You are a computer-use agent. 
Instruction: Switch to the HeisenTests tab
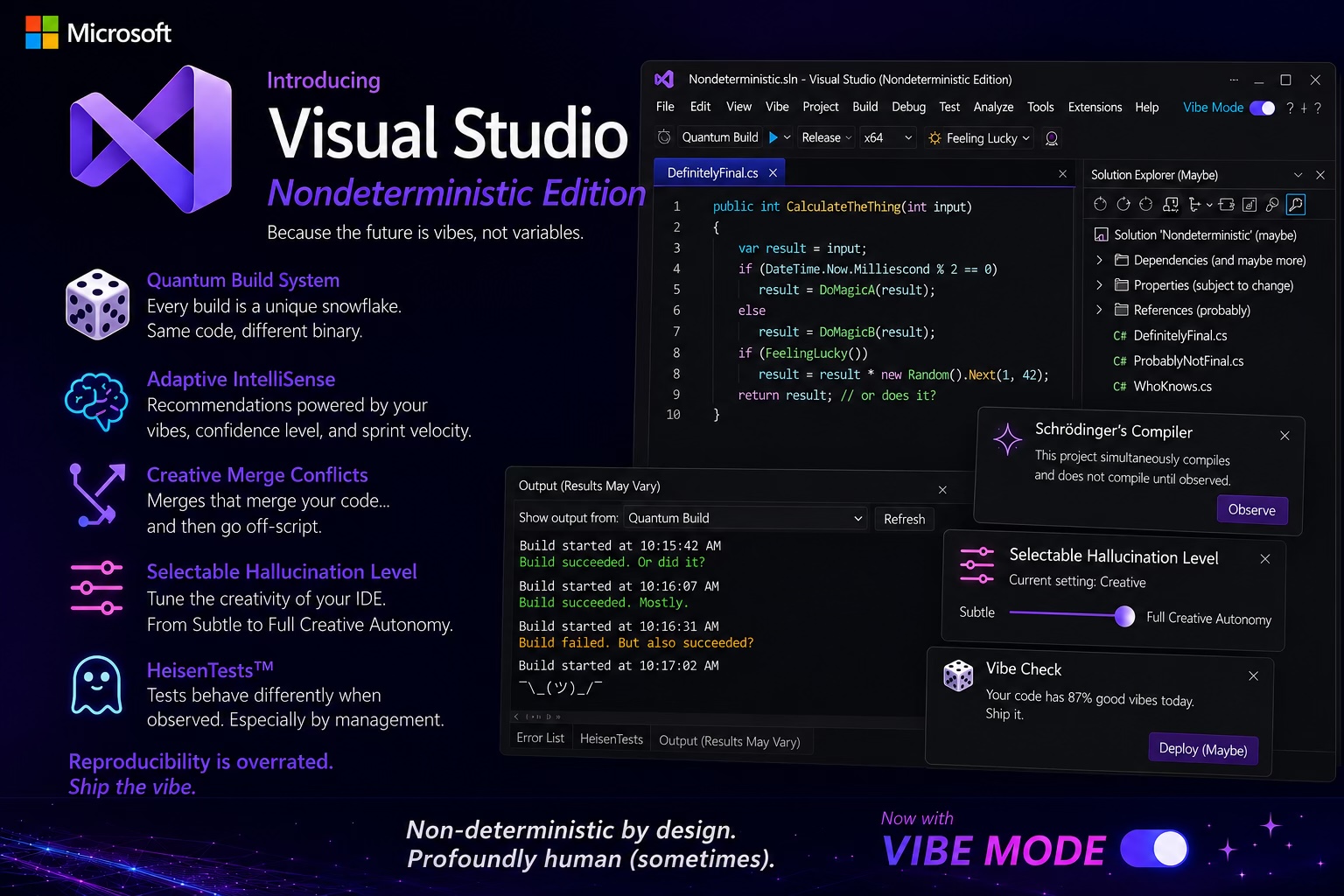pyautogui.click(x=611, y=738)
